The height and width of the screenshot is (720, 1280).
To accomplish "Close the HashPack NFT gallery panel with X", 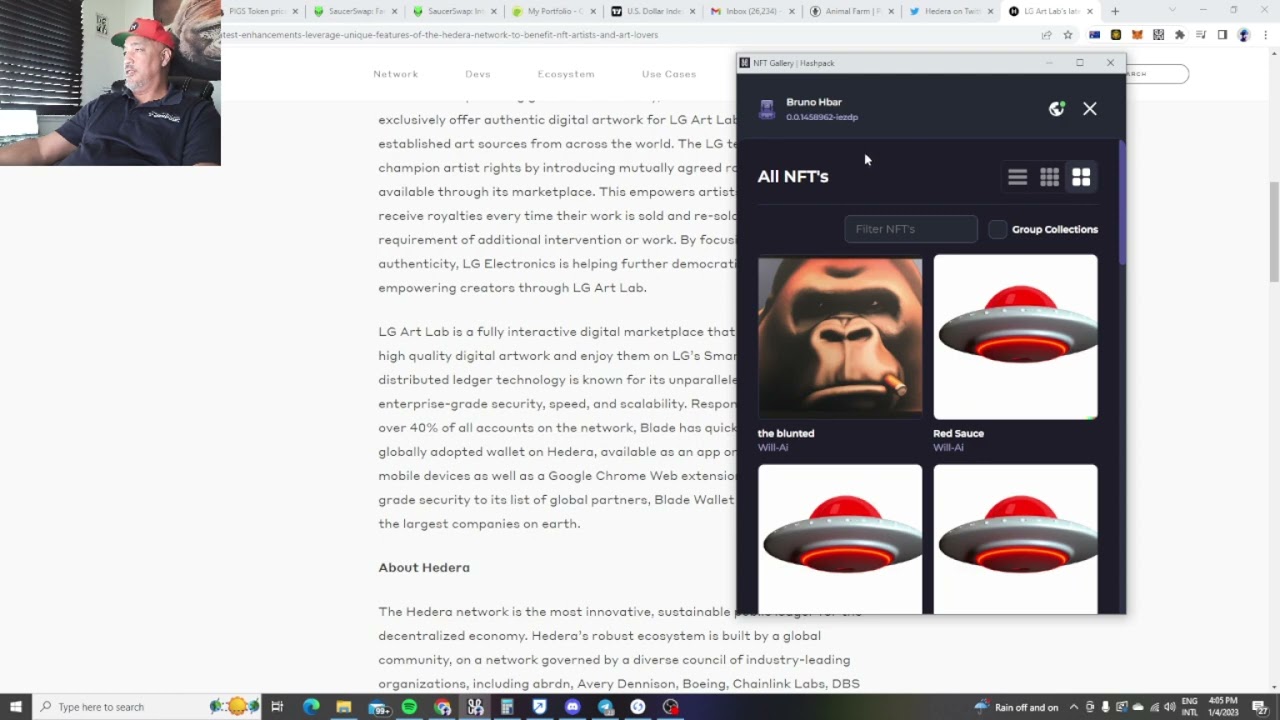I will click(1090, 109).
